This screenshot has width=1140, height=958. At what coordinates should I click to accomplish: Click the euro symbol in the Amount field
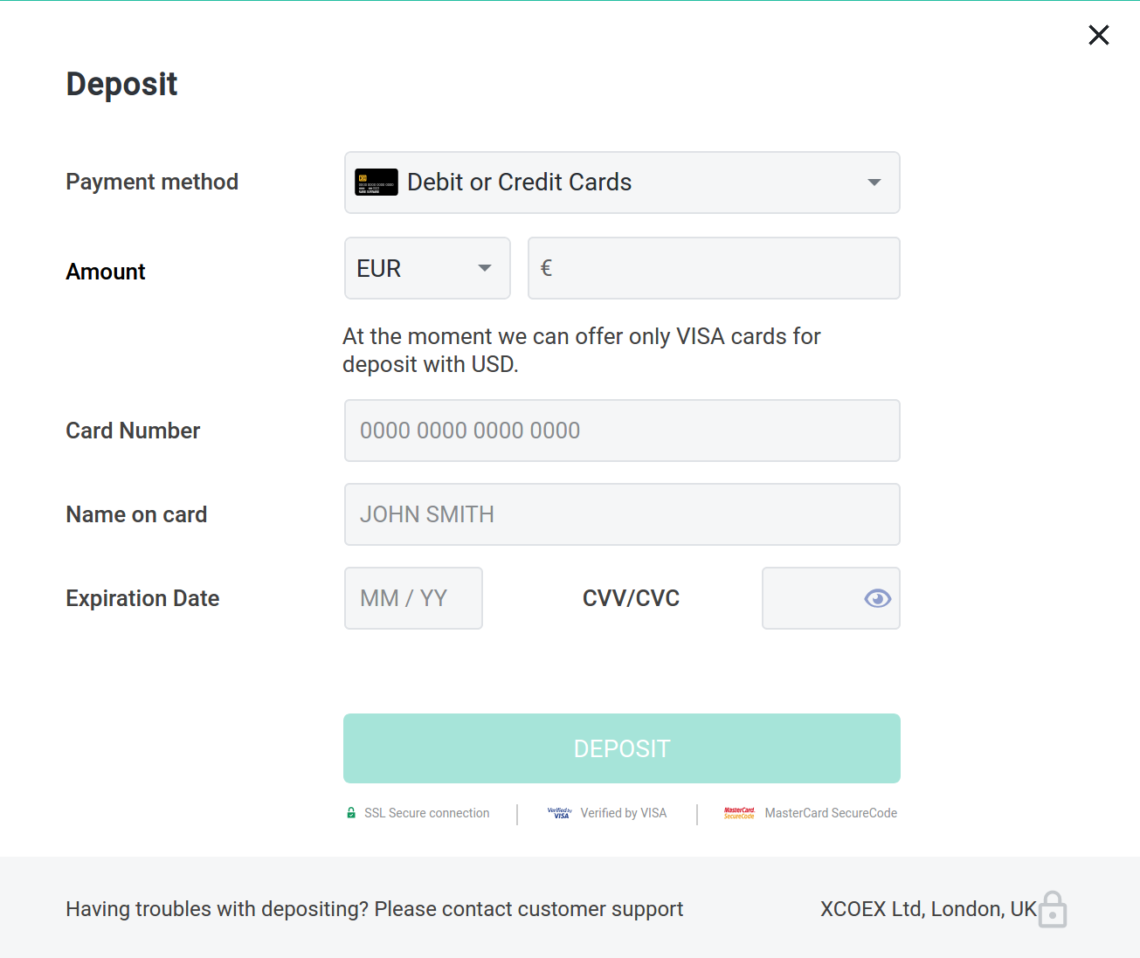point(546,268)
